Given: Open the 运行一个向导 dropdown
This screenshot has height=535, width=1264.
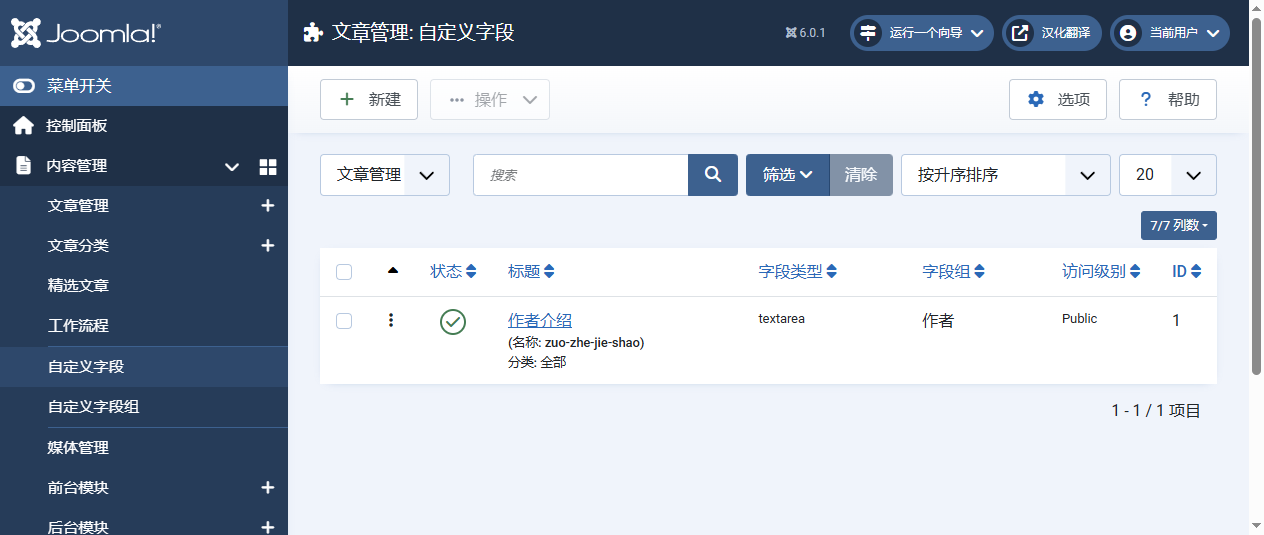Looking at the screenshot, I should click(x=922, y=33).
